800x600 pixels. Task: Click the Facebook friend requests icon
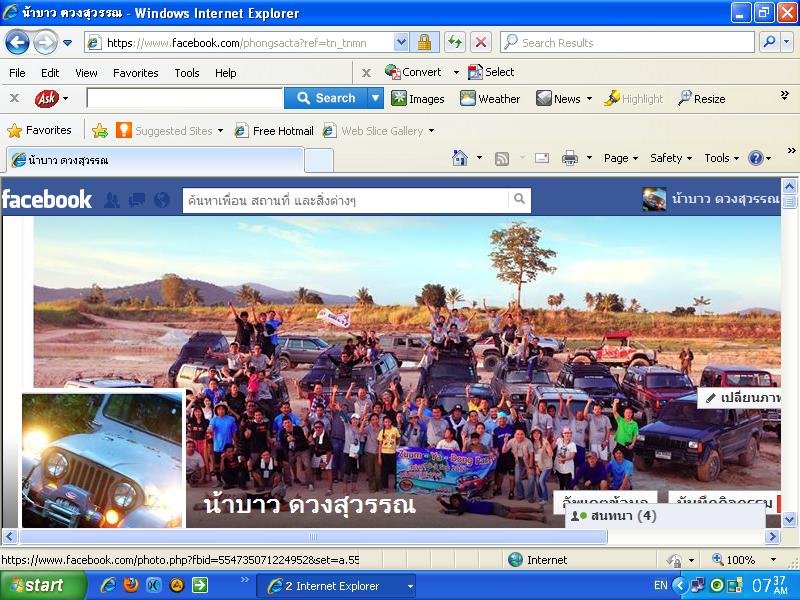click(x=112, y=200)
